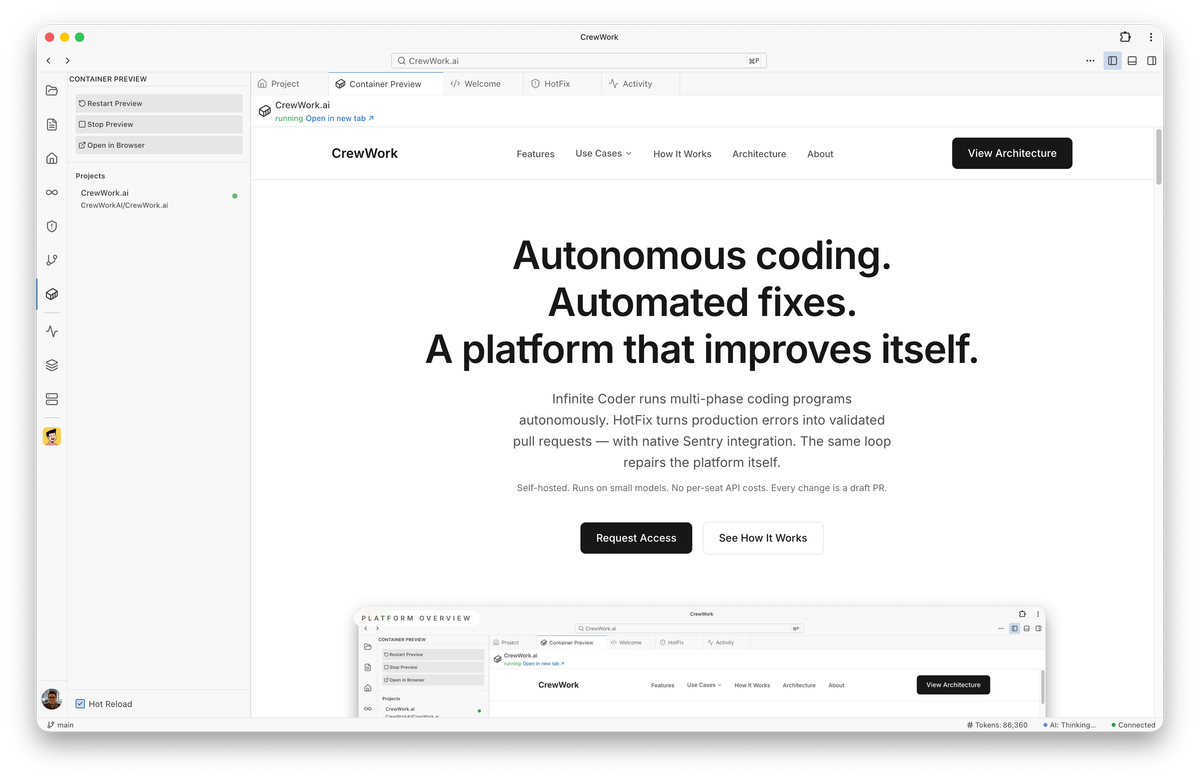
Task: Open the stacked layers sidebar icon
Action: tap(52, 365)
